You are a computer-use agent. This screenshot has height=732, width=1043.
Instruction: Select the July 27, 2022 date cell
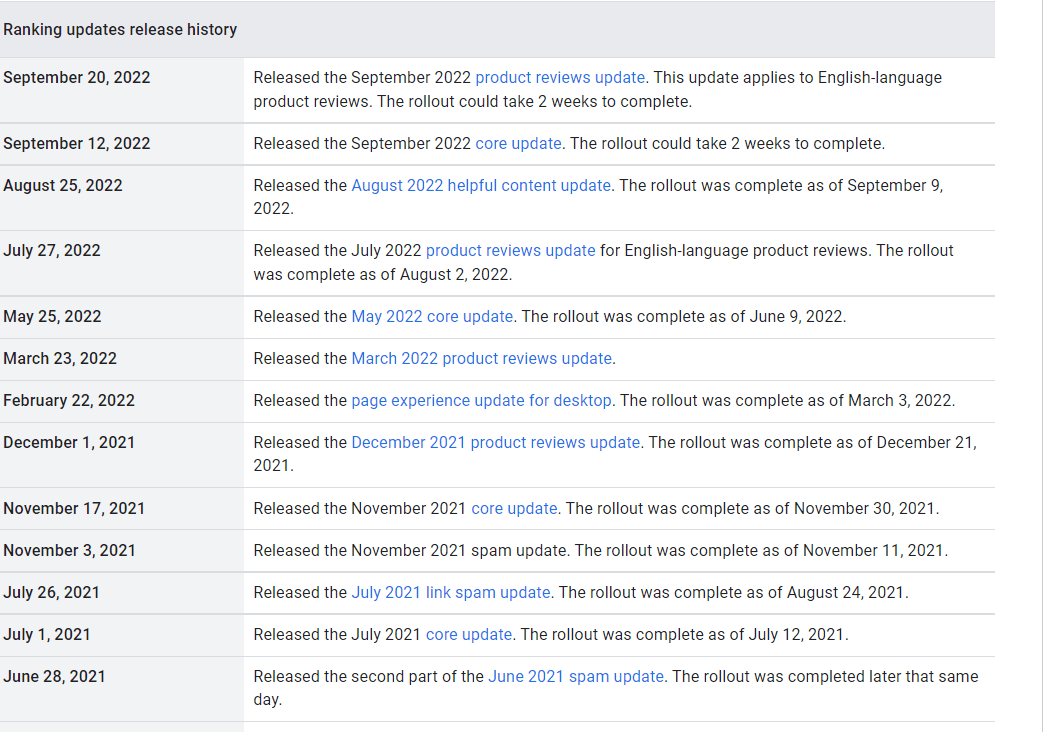(122, 264)
